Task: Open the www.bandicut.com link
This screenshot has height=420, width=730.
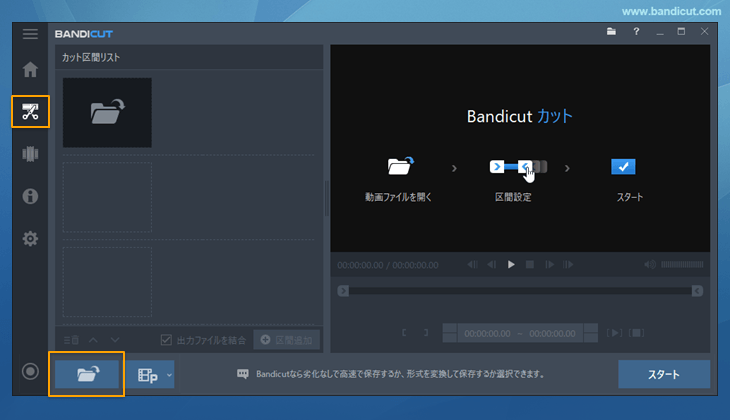Action: coord(671,11)
